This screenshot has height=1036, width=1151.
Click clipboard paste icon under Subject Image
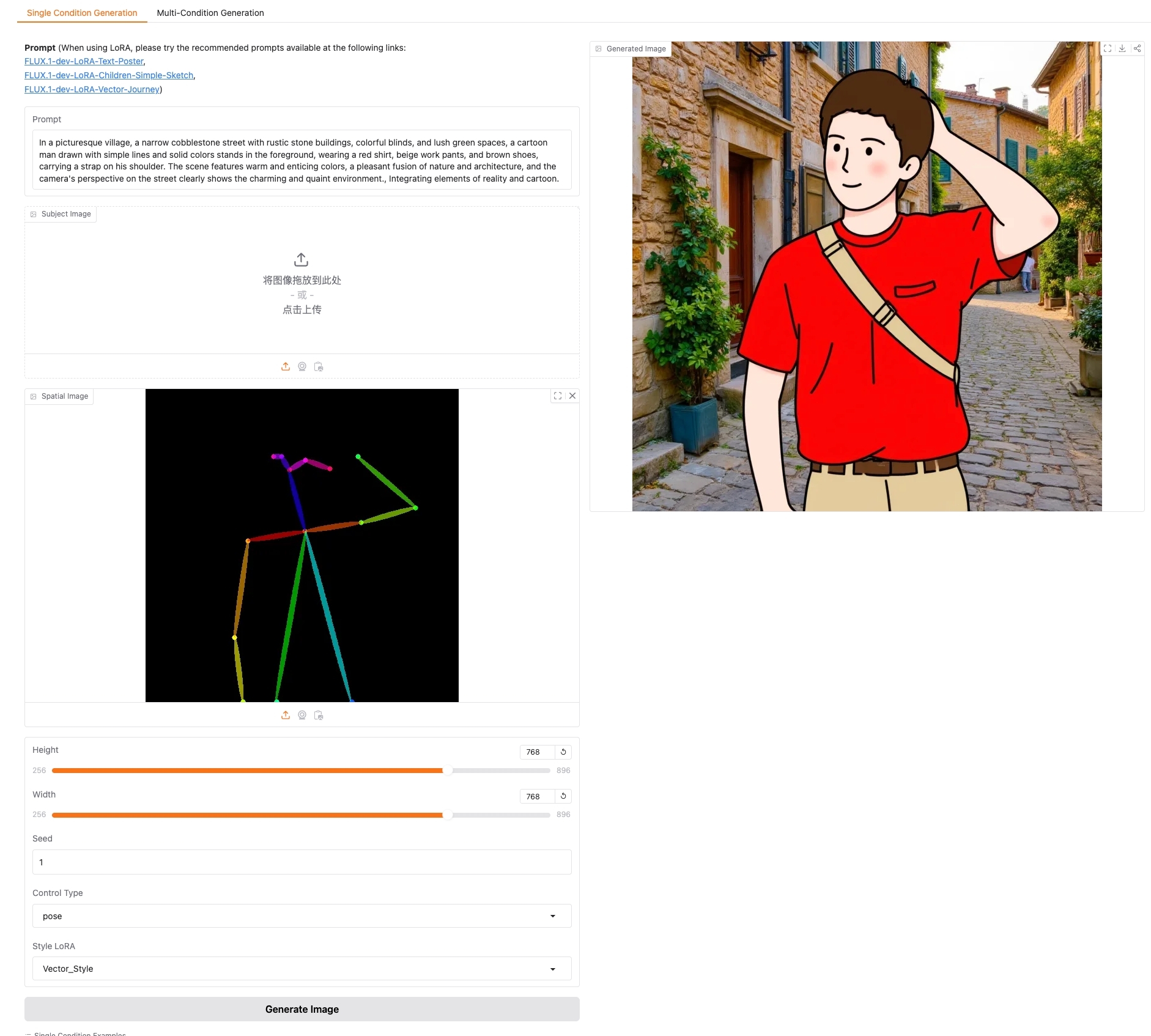tap(319, 366)
